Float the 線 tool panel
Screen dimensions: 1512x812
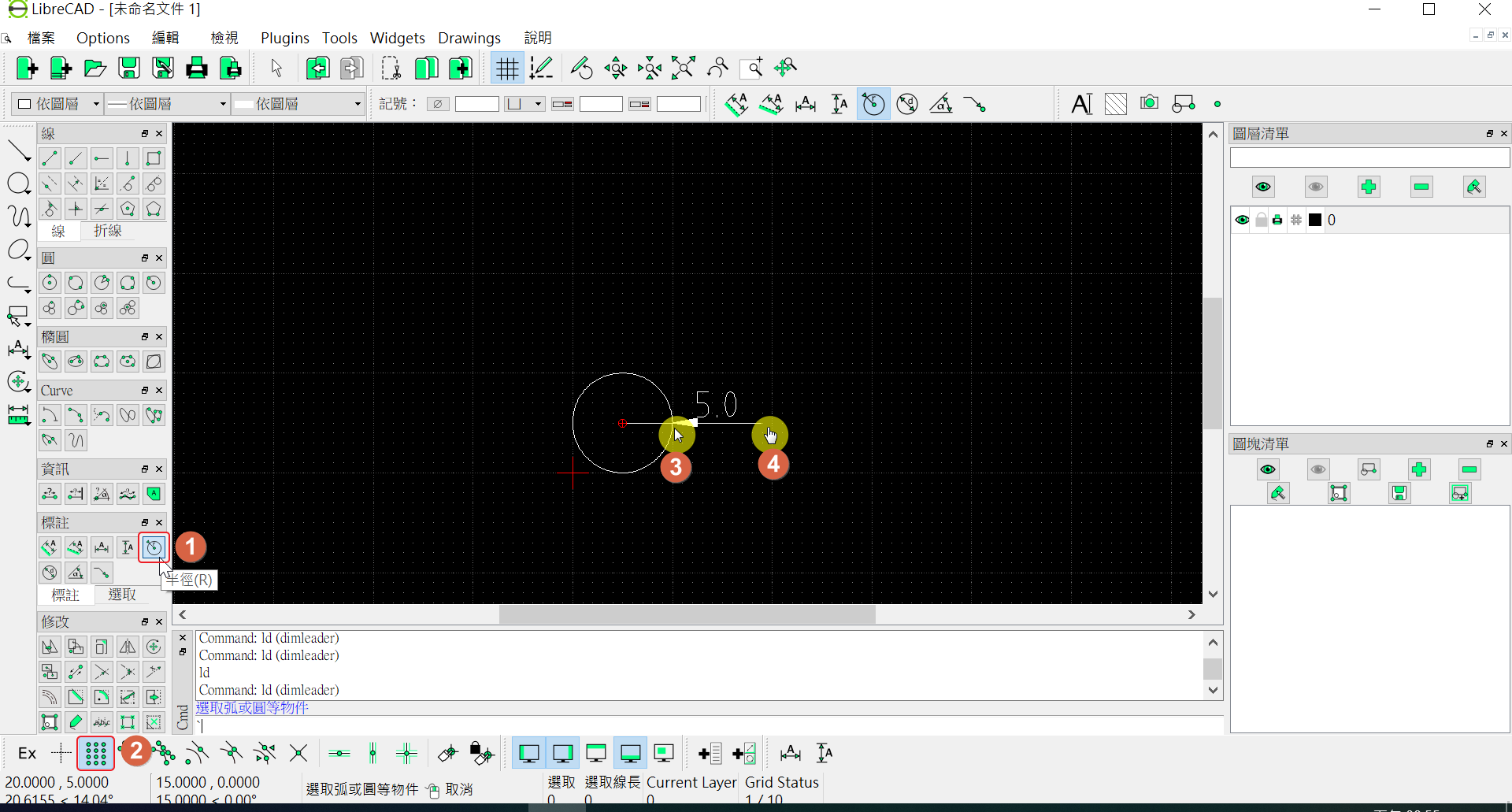pyautogui.click(x=145, y=134)
